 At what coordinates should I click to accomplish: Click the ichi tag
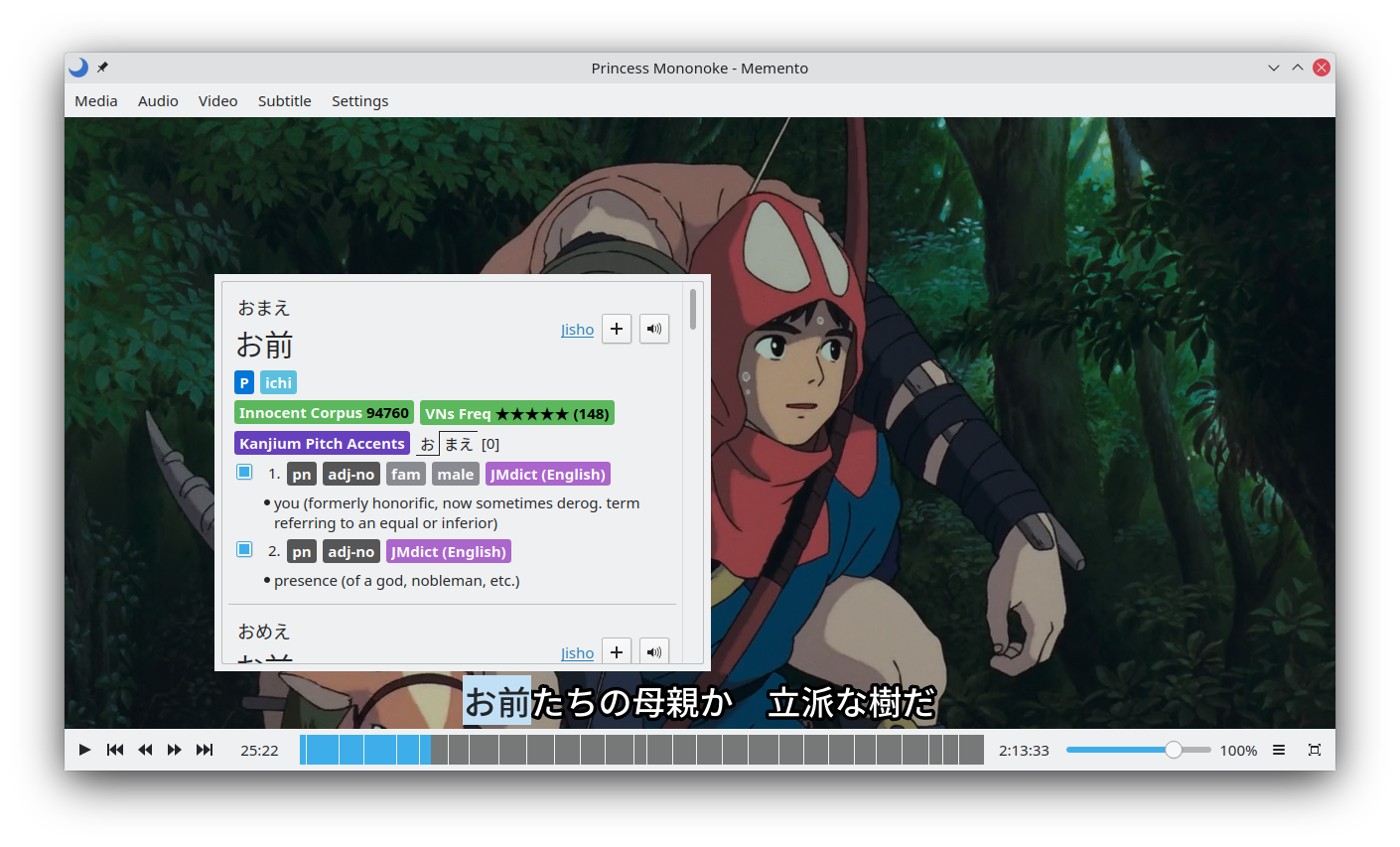278,382
